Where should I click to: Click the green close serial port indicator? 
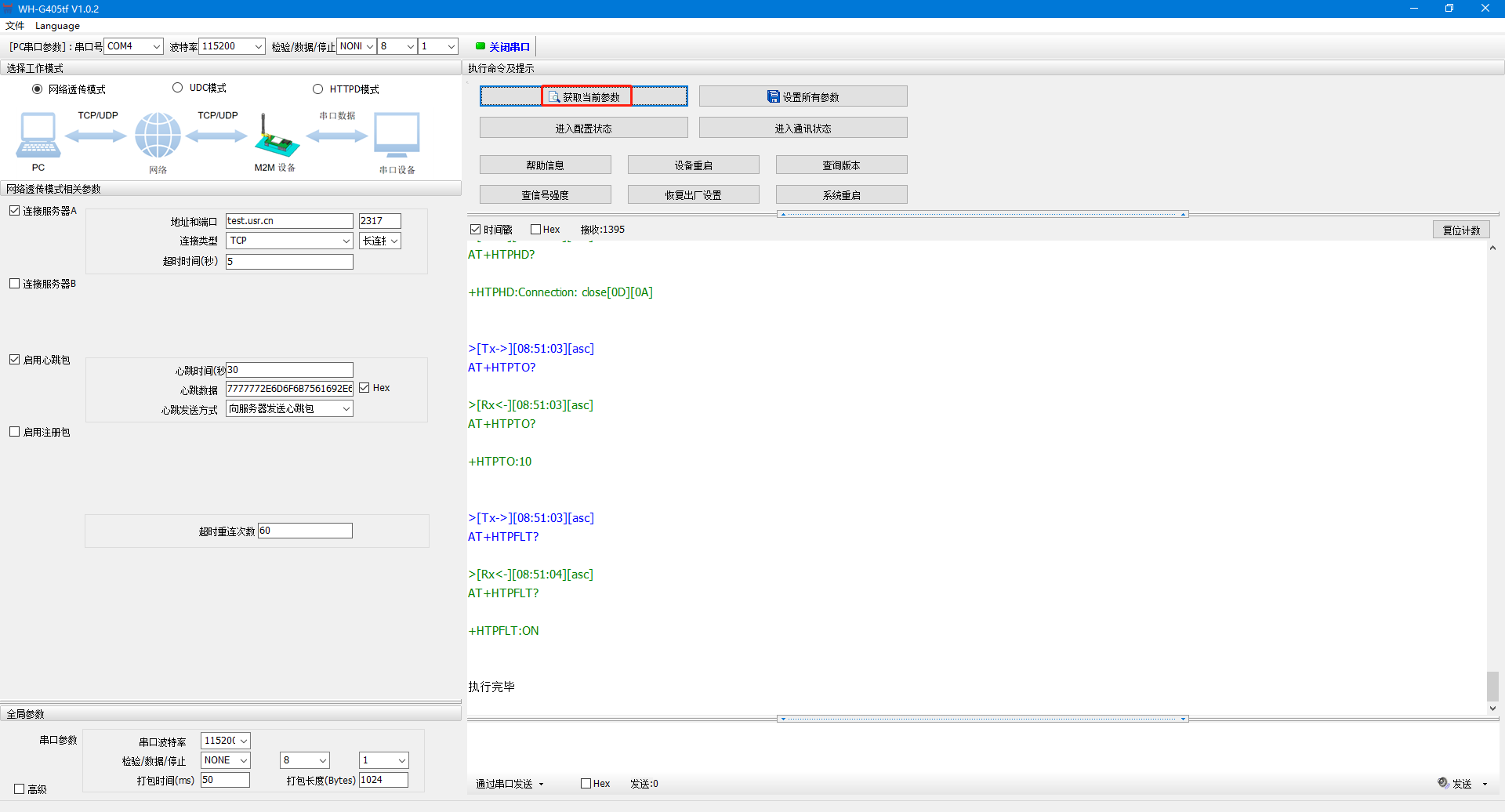[x=481, y=46]
